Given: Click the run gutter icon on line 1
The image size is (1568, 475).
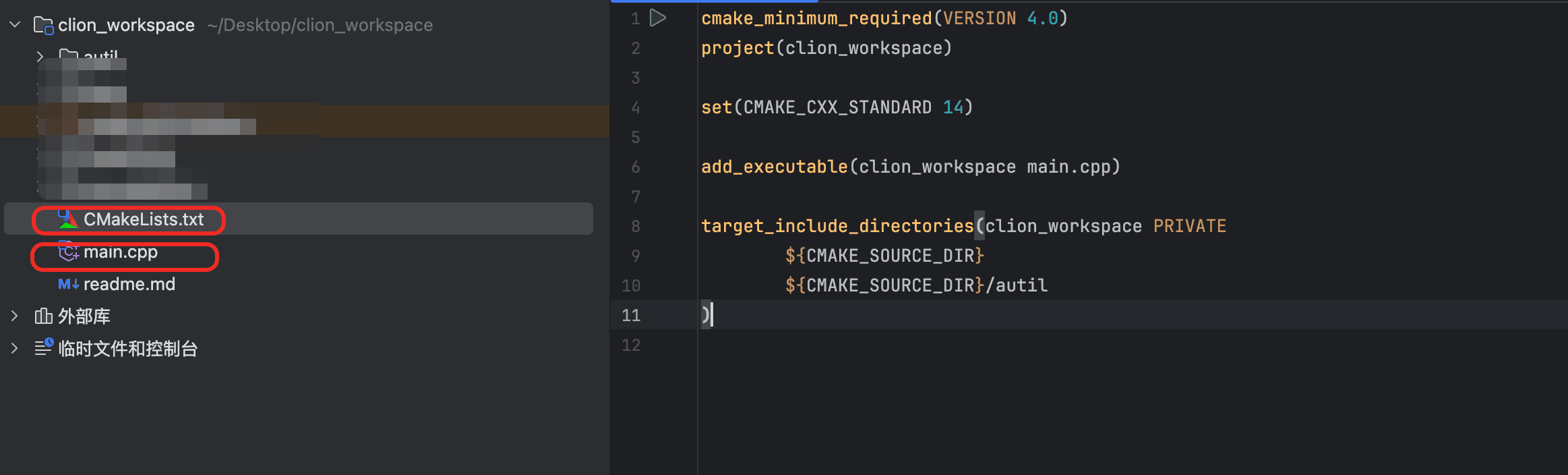Looking at the screenshot, I should [x=658, y=18].
